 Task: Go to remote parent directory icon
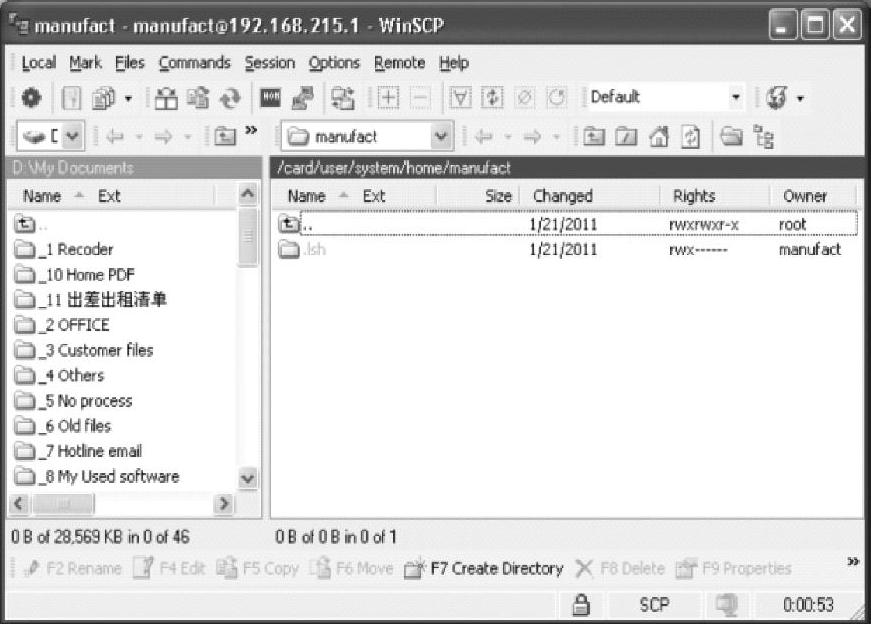pos(593,136)
